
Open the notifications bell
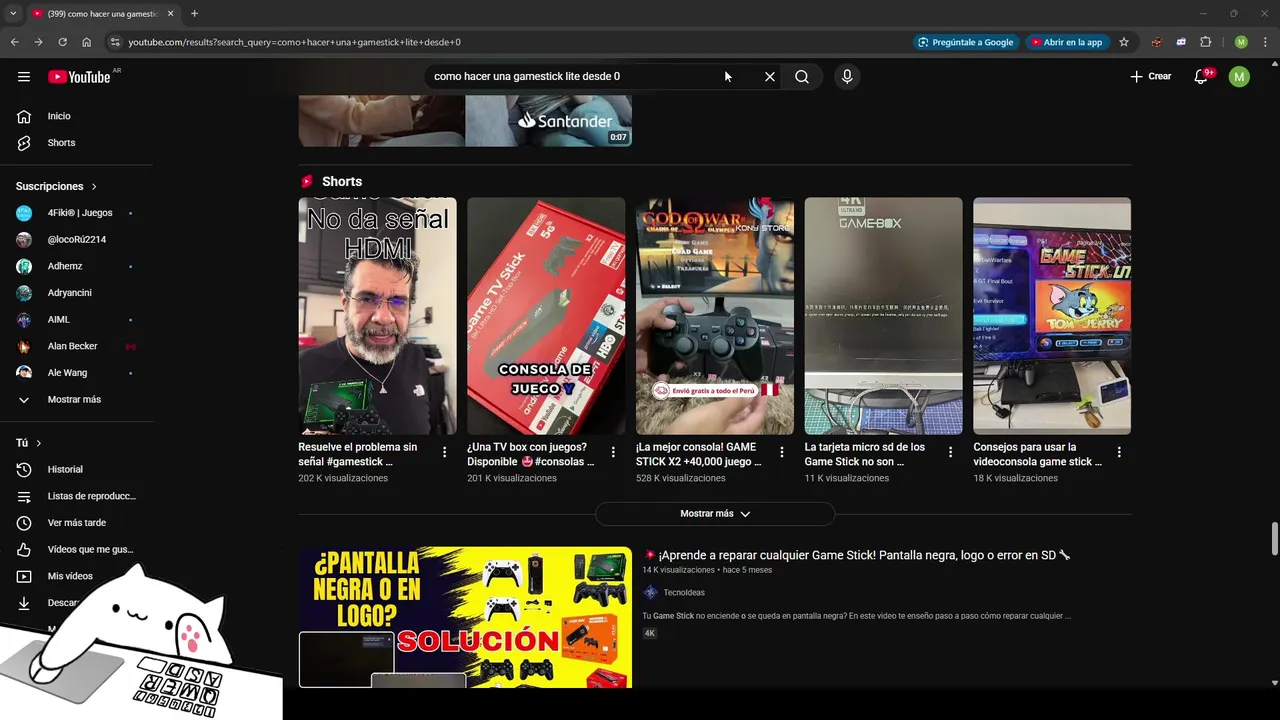click(1202, 77)
